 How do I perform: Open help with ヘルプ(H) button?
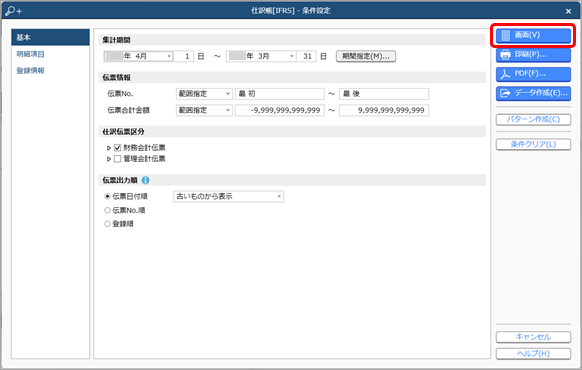click(x=533, y=354)
